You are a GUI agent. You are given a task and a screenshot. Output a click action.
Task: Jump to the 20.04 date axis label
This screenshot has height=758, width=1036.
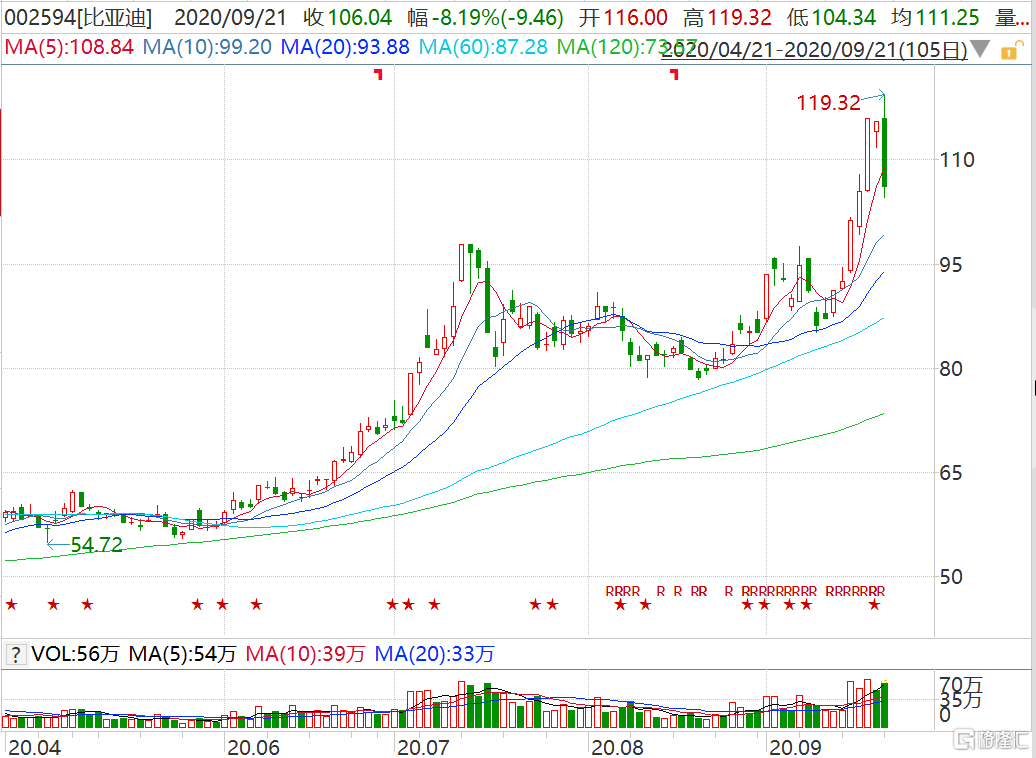pos(35,747)
